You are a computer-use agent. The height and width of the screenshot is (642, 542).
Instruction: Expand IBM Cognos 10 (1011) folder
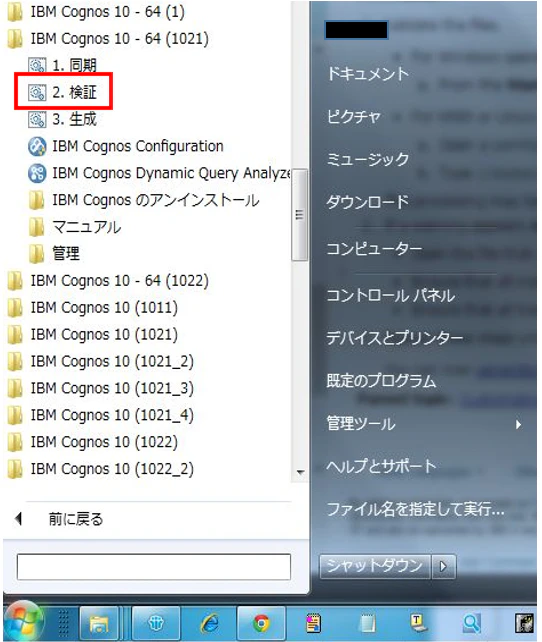point(93,307)
